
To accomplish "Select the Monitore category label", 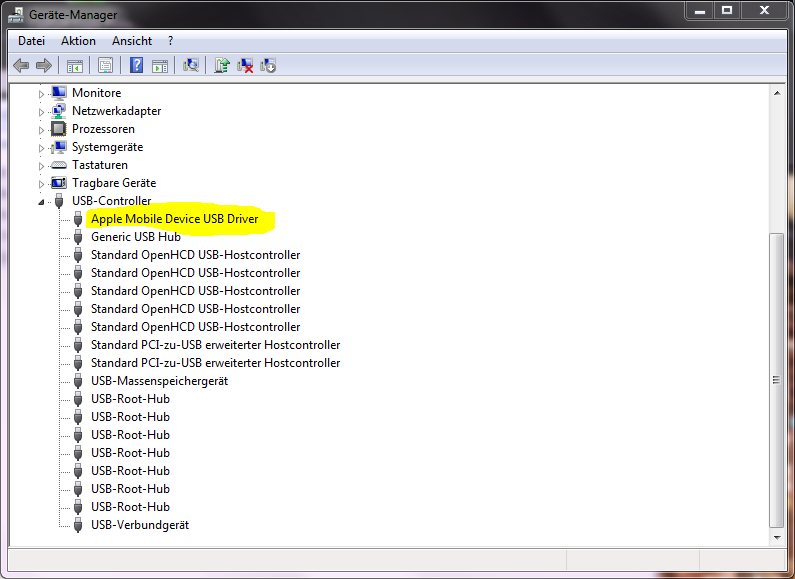I will 96,93.
